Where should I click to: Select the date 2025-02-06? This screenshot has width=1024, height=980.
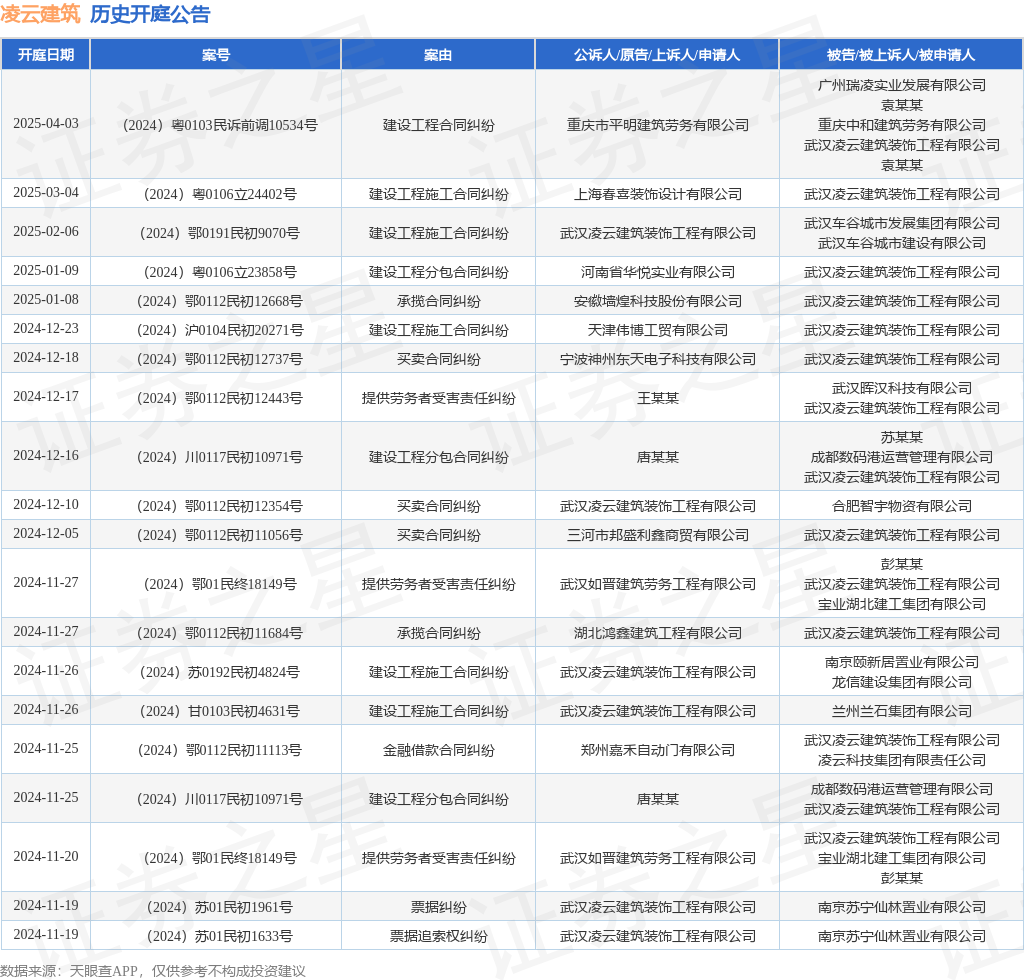pyautogui.click(x=46, y=232)
